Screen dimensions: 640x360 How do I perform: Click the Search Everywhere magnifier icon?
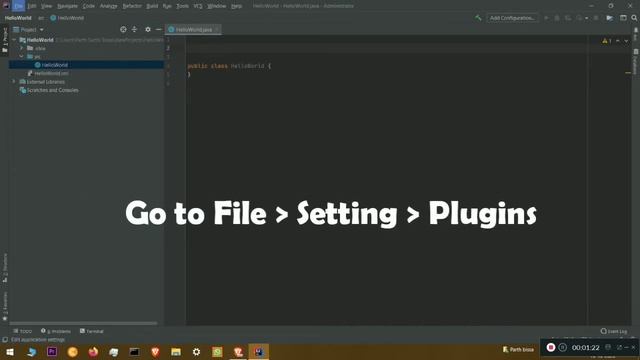tap(634, 18)
